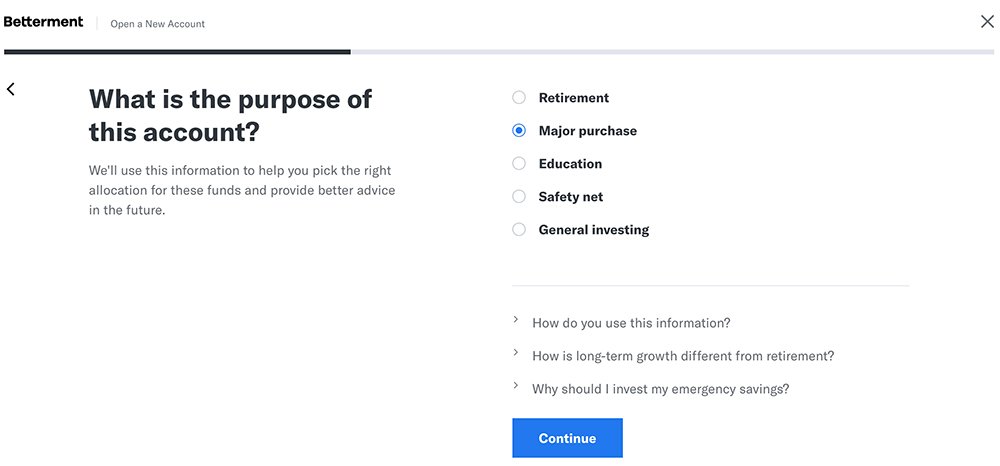The image size is (1000, 466).
Task: Close the Open a New Account dialog
Action: [x=987, y=22]
